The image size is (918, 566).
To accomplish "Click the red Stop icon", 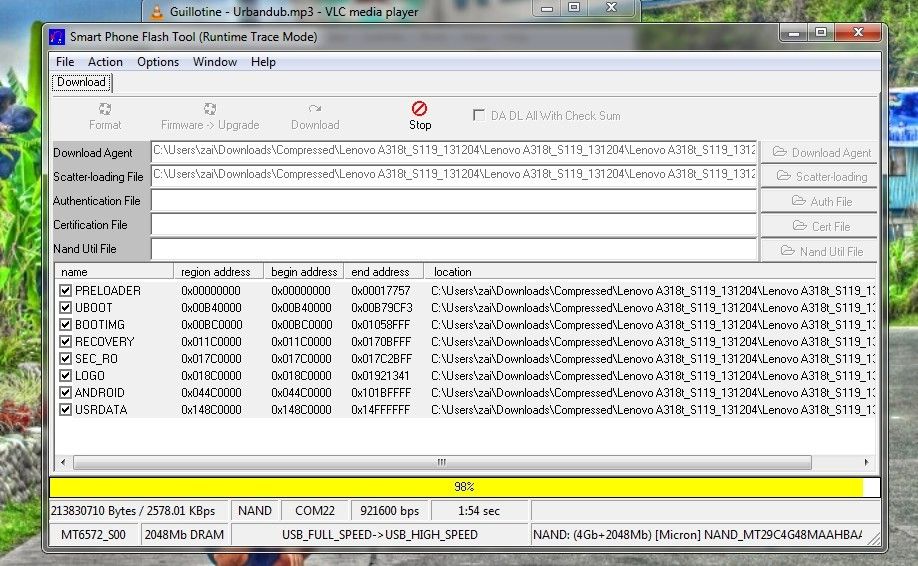I will [x=420, y=108].
